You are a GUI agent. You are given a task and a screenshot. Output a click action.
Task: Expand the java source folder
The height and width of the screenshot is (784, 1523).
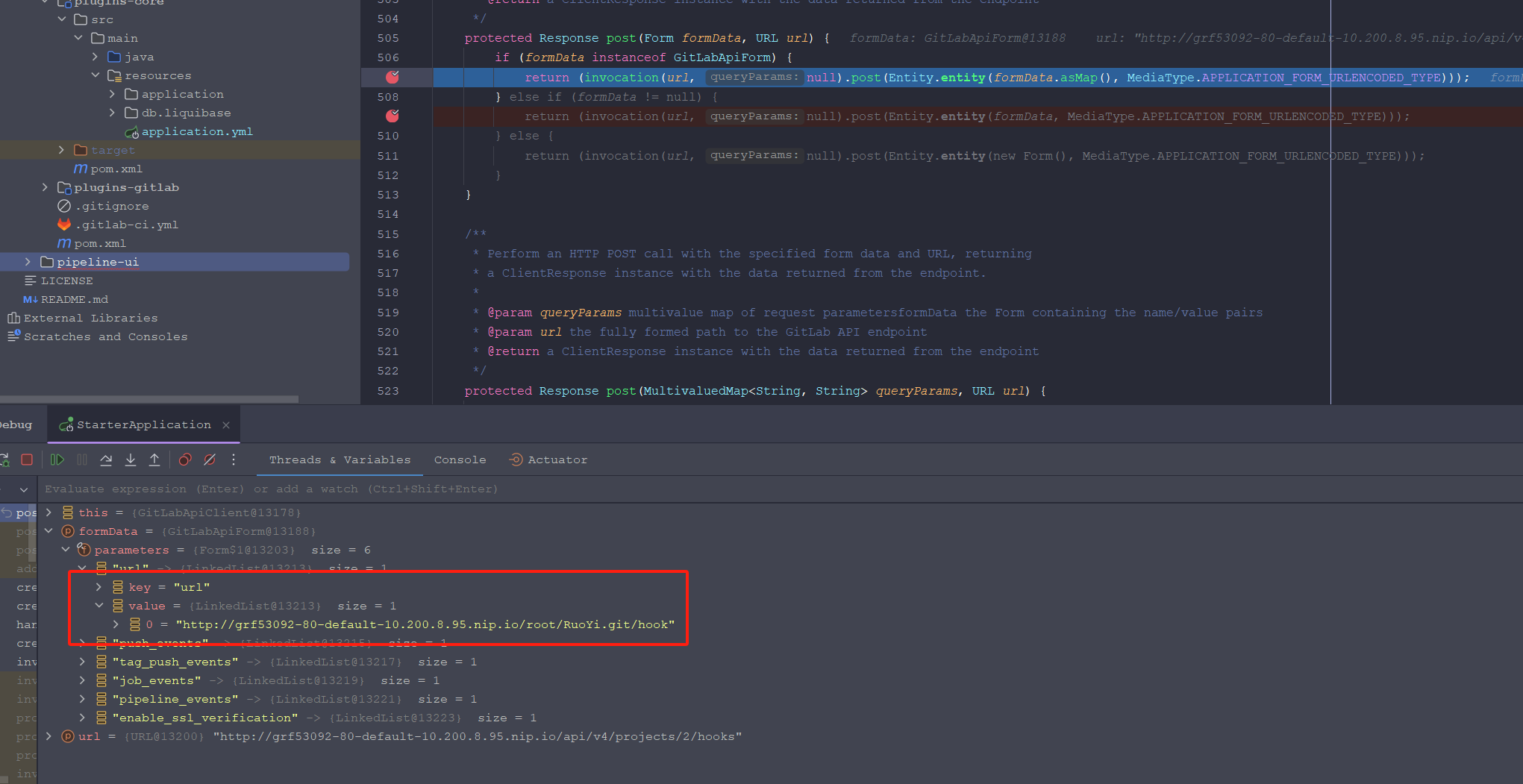pos(95,57)
